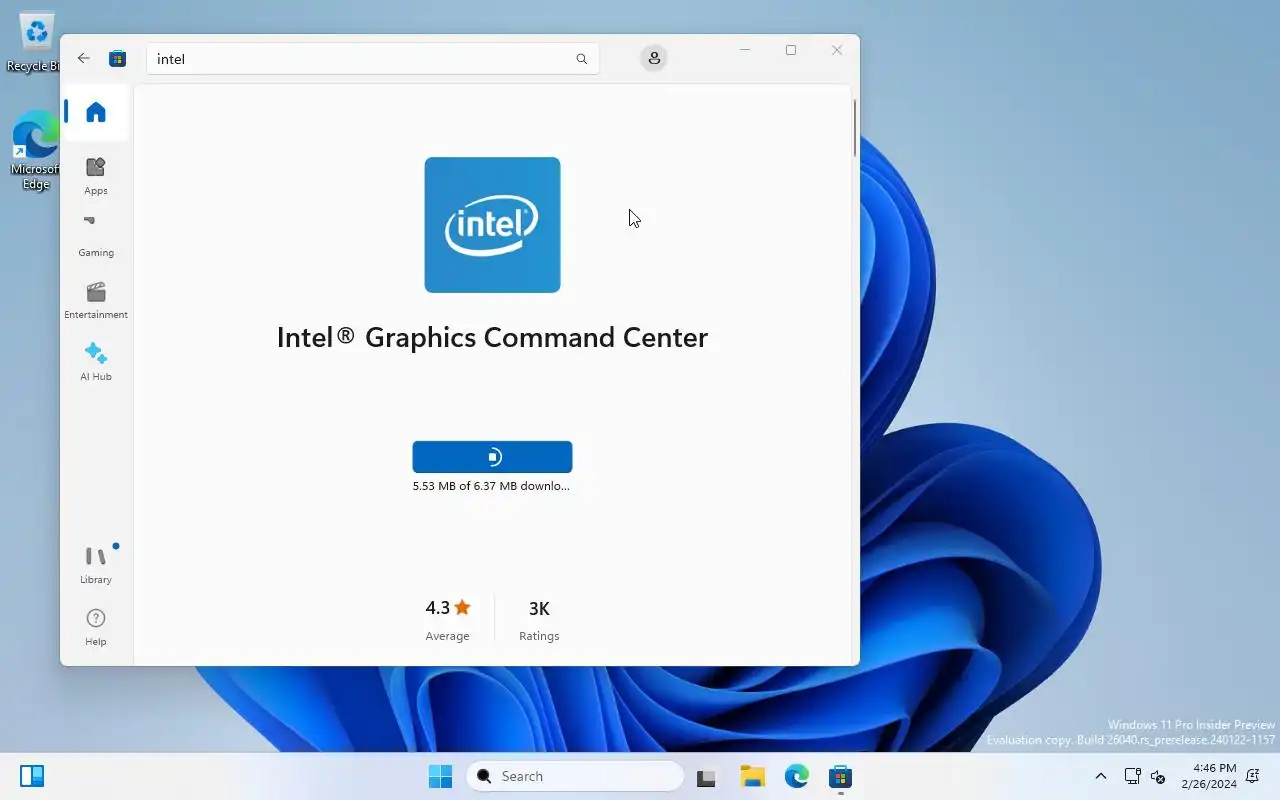
Task: Click the Intel app logo thumbnail
Action: (x=492, y=225)
